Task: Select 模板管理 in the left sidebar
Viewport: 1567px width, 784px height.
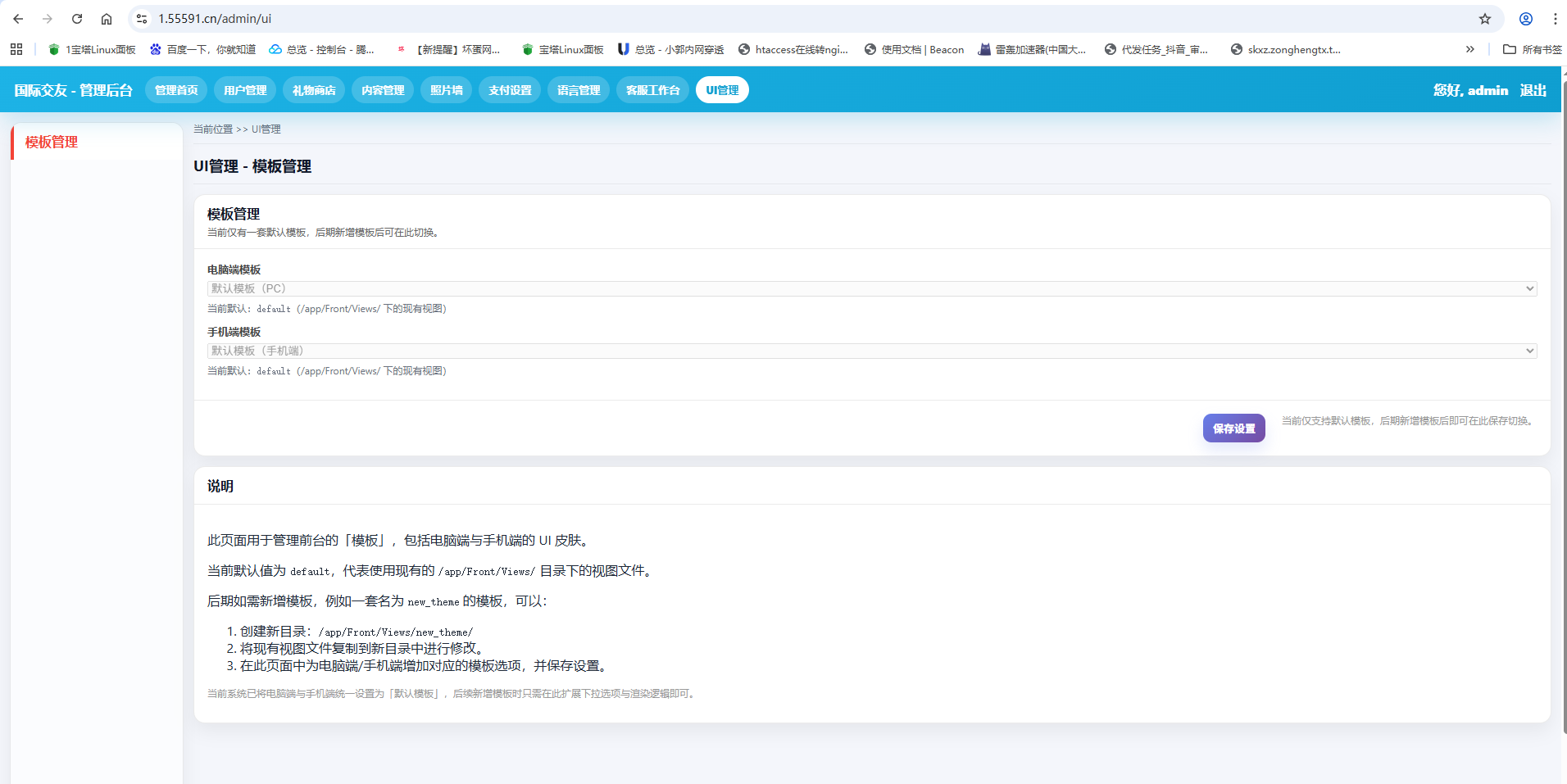Action: [x=52, y=143]
